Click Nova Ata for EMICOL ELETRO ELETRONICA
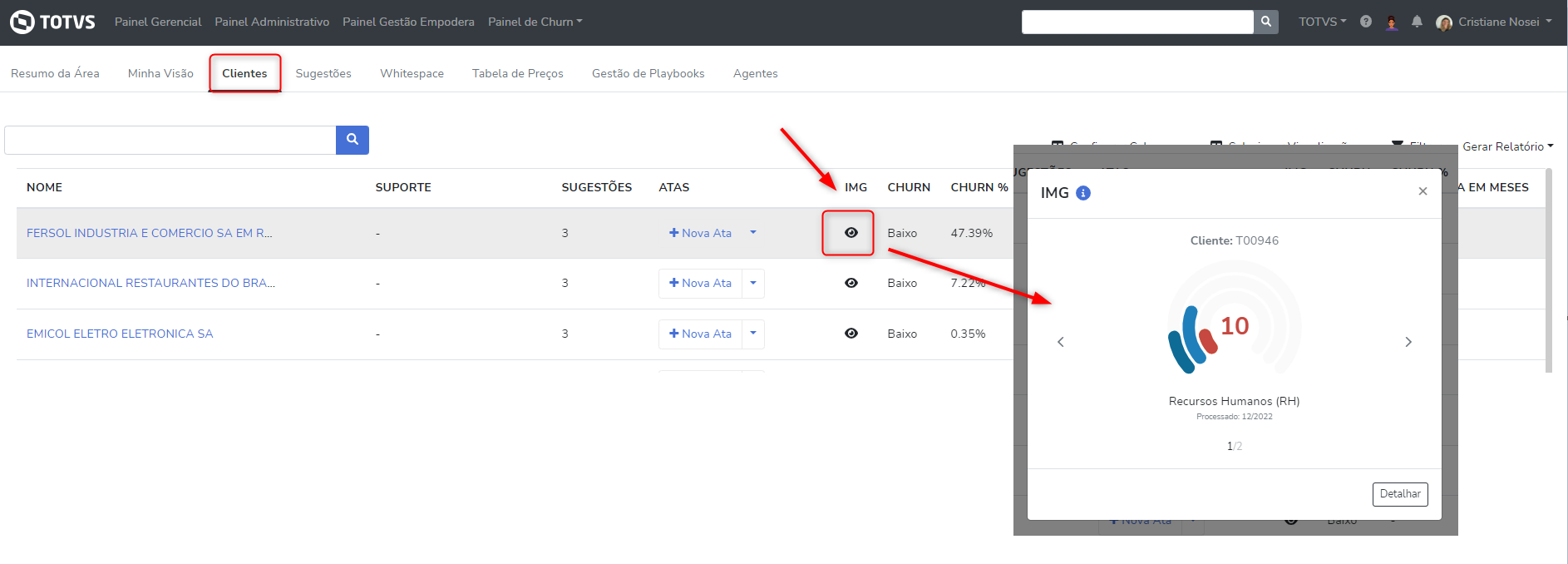Screen dimensions: 1568x564 (x=700, y=334)
